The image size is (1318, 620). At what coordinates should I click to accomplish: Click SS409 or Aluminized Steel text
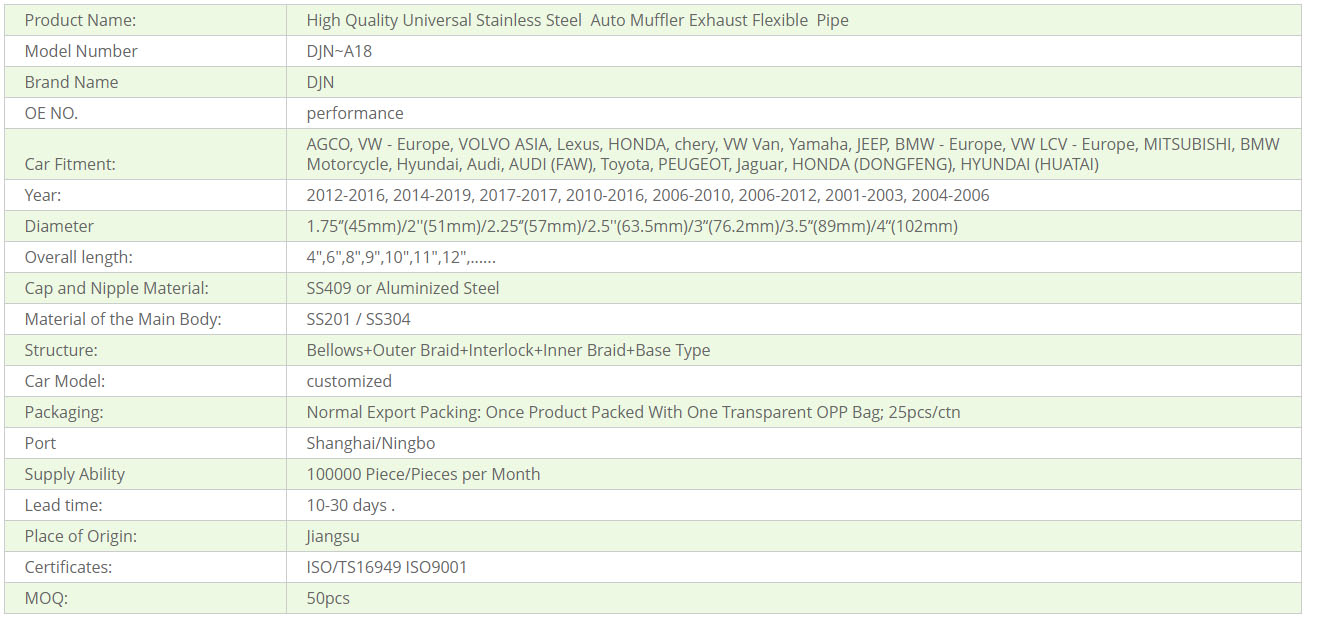[403, 288]
